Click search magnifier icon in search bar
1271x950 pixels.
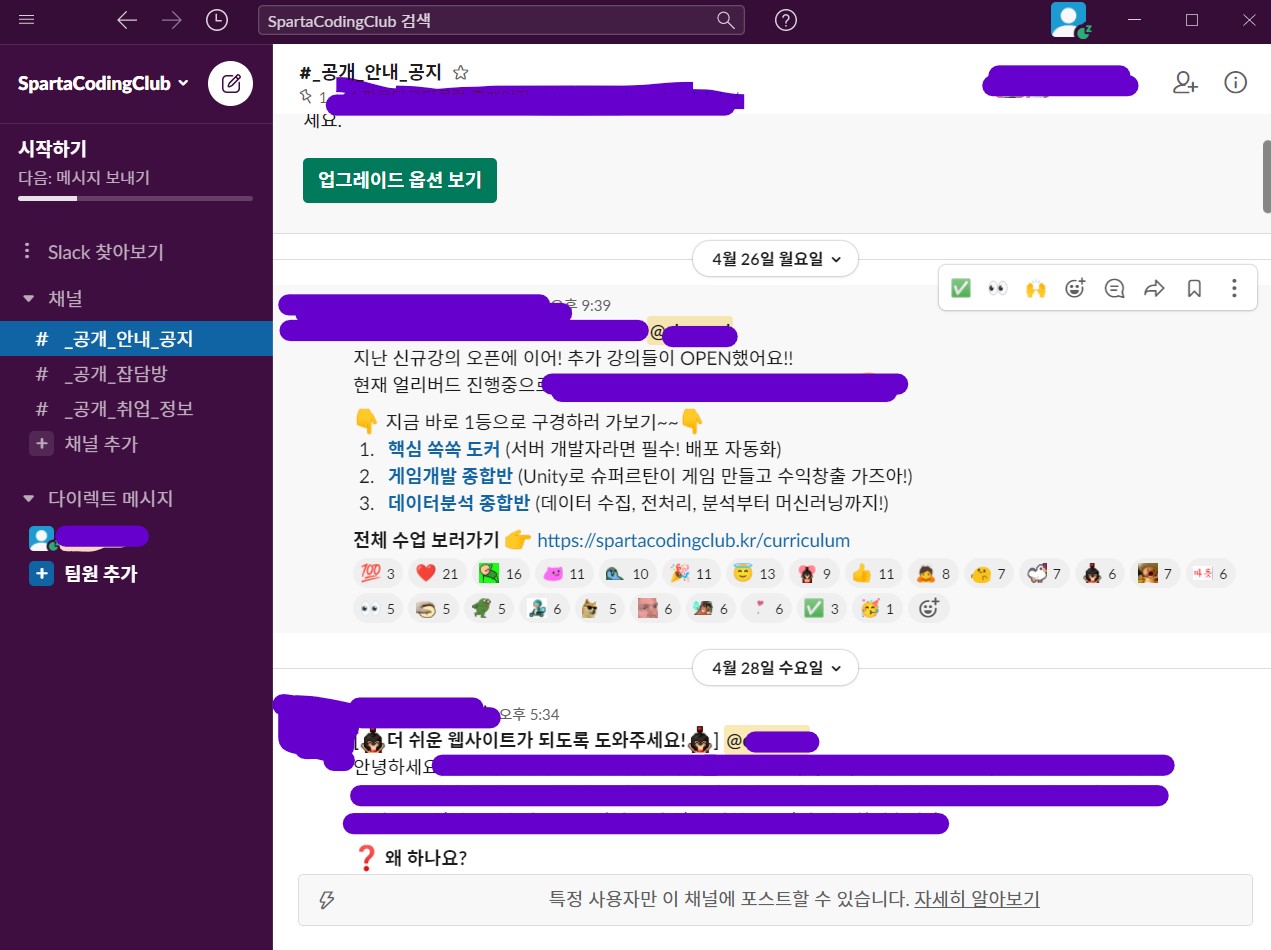point(726,20)
